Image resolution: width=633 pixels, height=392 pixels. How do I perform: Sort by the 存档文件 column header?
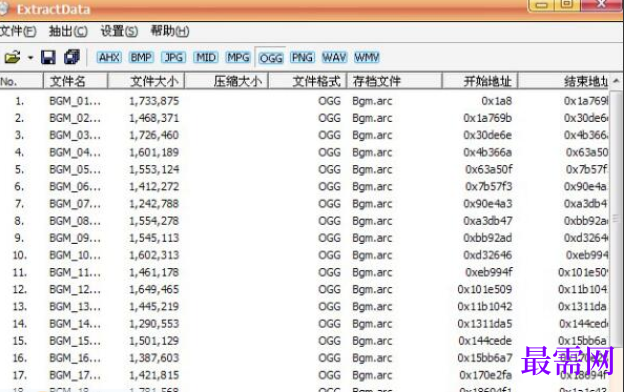point(394,82)
